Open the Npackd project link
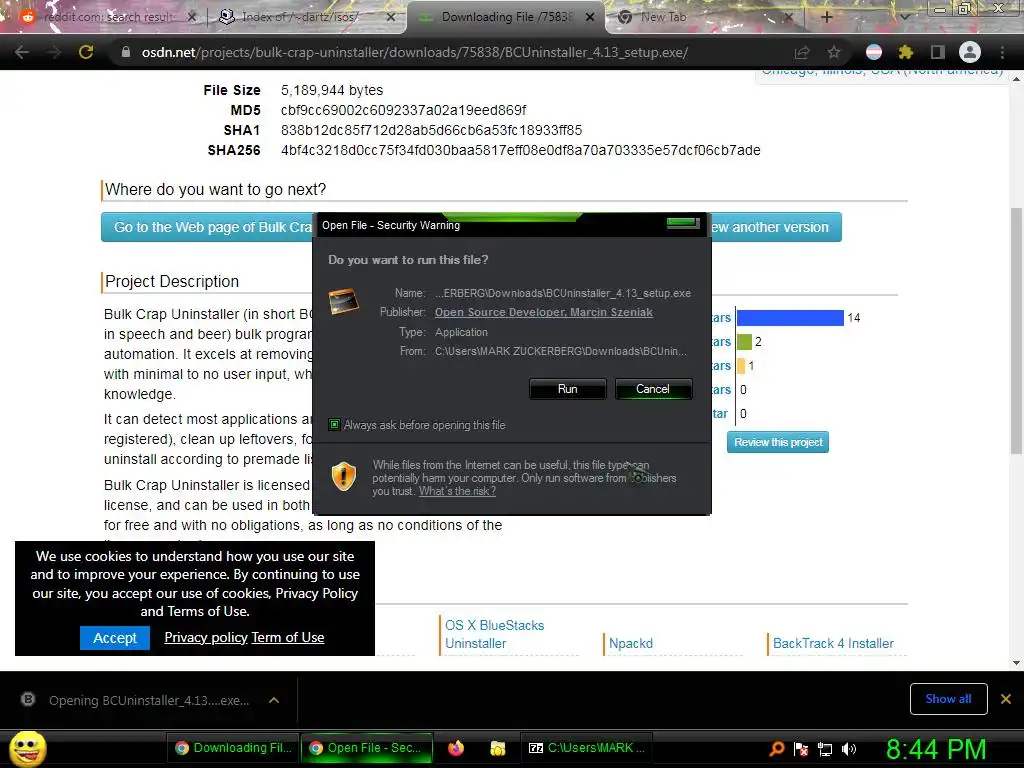The height and width of the screenshot is (768, 1024). click(x=631, y=643)
